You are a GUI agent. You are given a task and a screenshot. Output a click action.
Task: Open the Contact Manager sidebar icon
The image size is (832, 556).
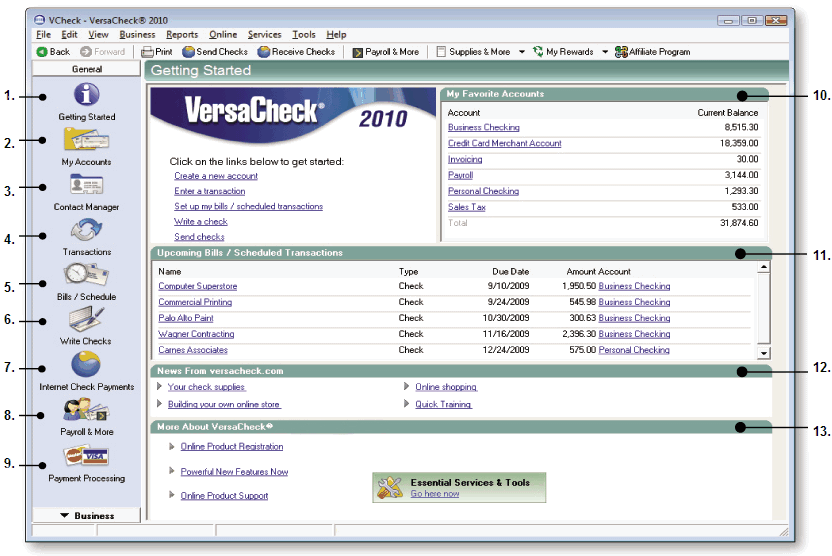tap(86, 185)
